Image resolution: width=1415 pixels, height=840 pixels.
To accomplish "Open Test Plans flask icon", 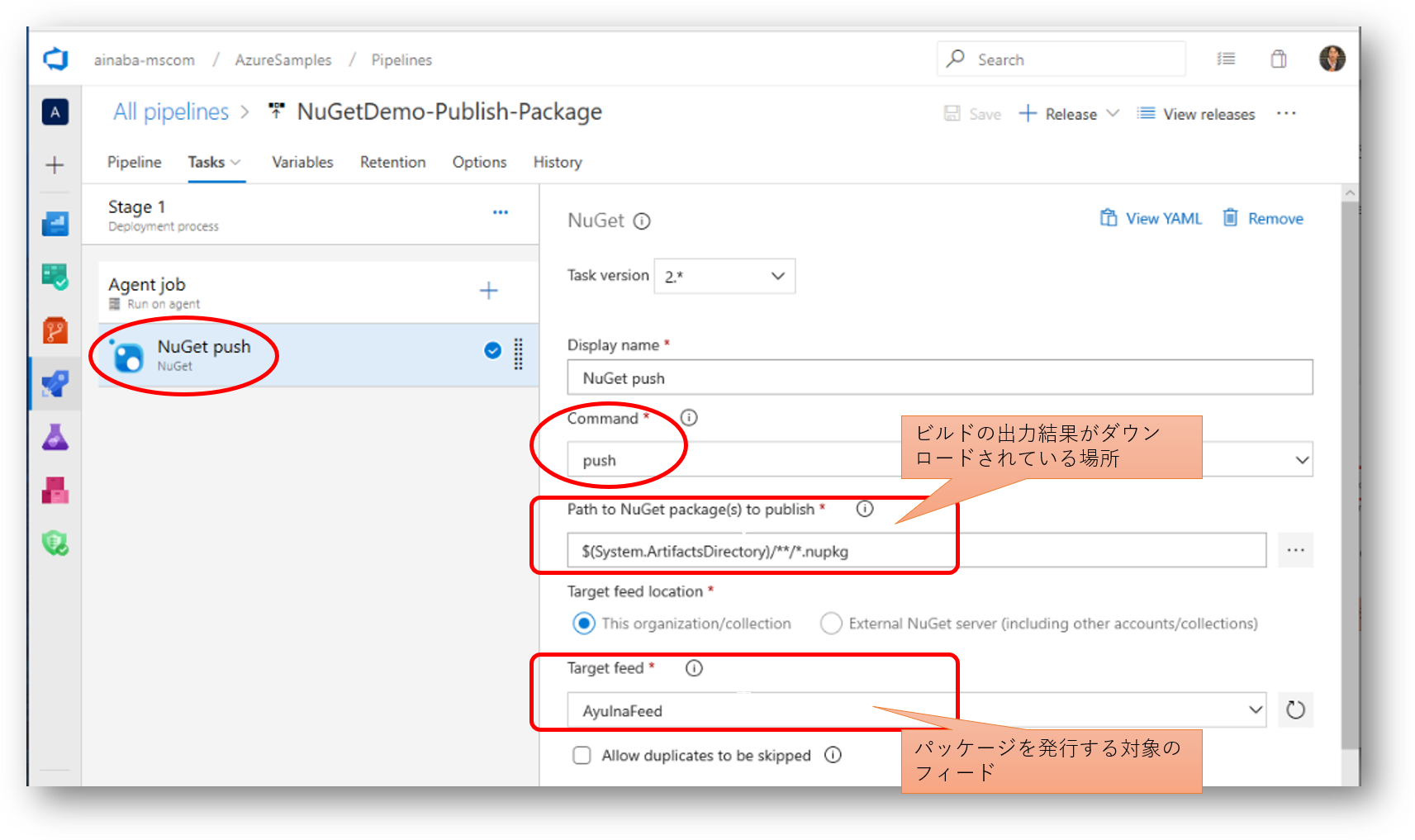I will point(55,437).
